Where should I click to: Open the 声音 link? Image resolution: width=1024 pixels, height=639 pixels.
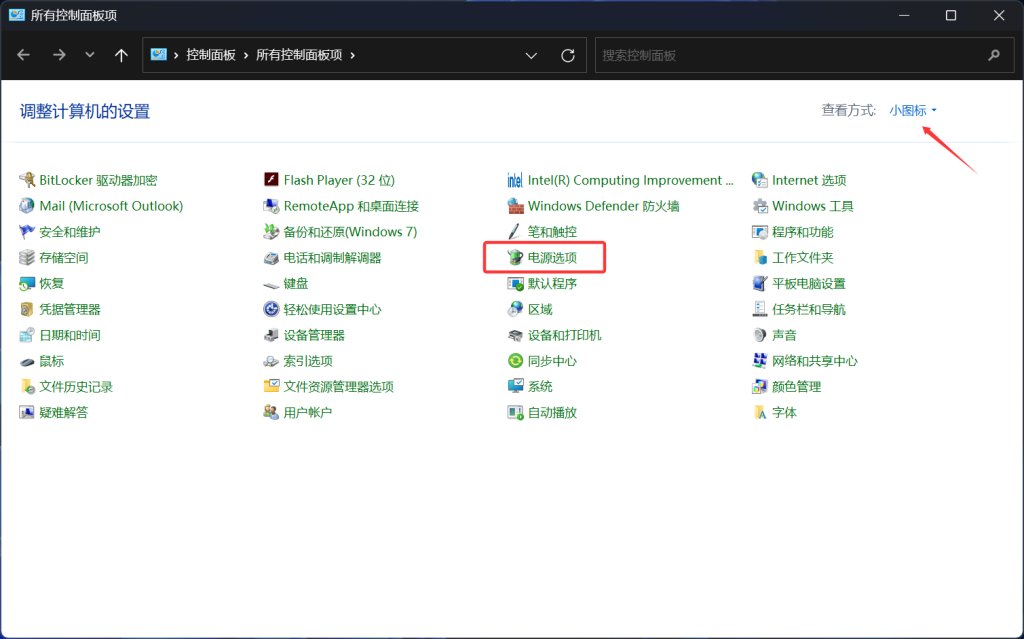coord(784,335)
